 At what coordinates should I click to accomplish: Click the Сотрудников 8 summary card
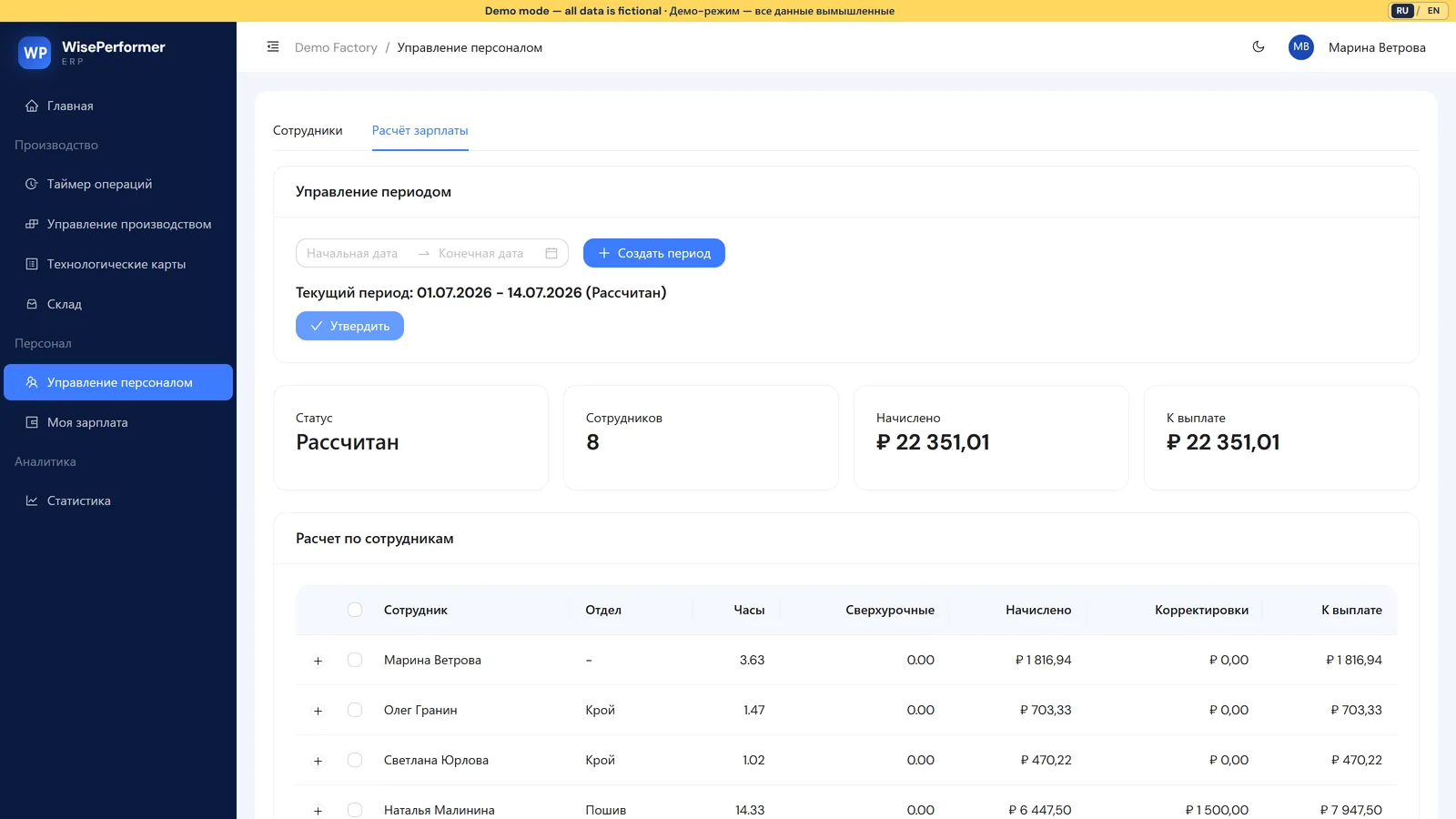(701, 438)
